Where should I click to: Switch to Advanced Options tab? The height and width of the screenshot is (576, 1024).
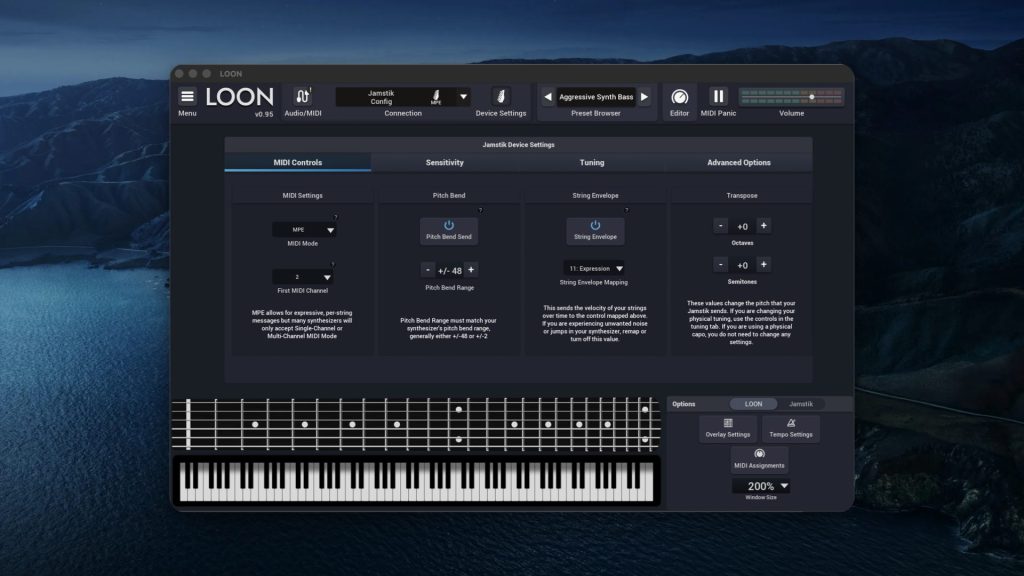click(x=739, y=163)
